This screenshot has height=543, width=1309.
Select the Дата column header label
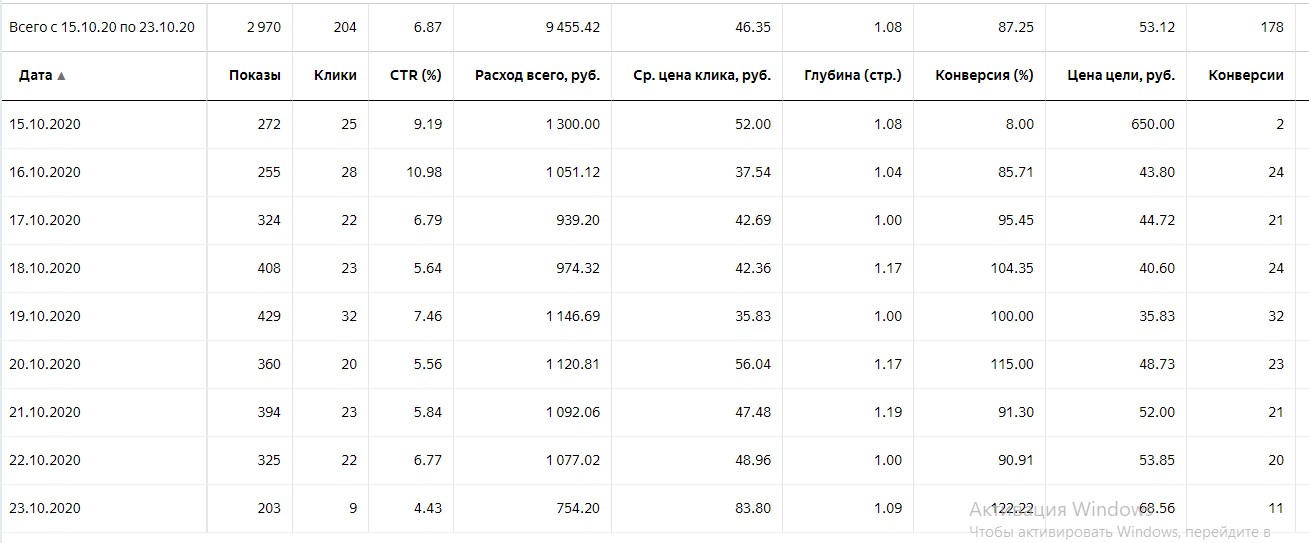tap(35, 76)
